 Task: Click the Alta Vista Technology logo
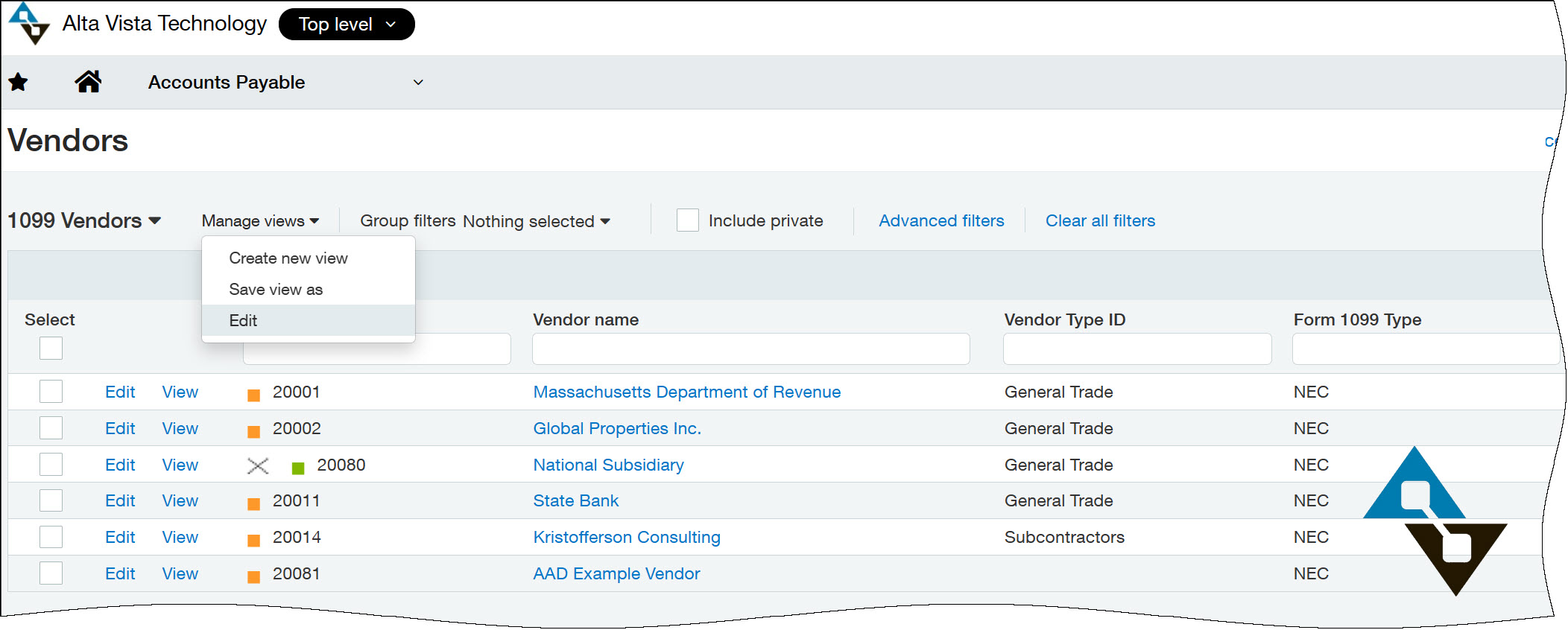[29, 24]
